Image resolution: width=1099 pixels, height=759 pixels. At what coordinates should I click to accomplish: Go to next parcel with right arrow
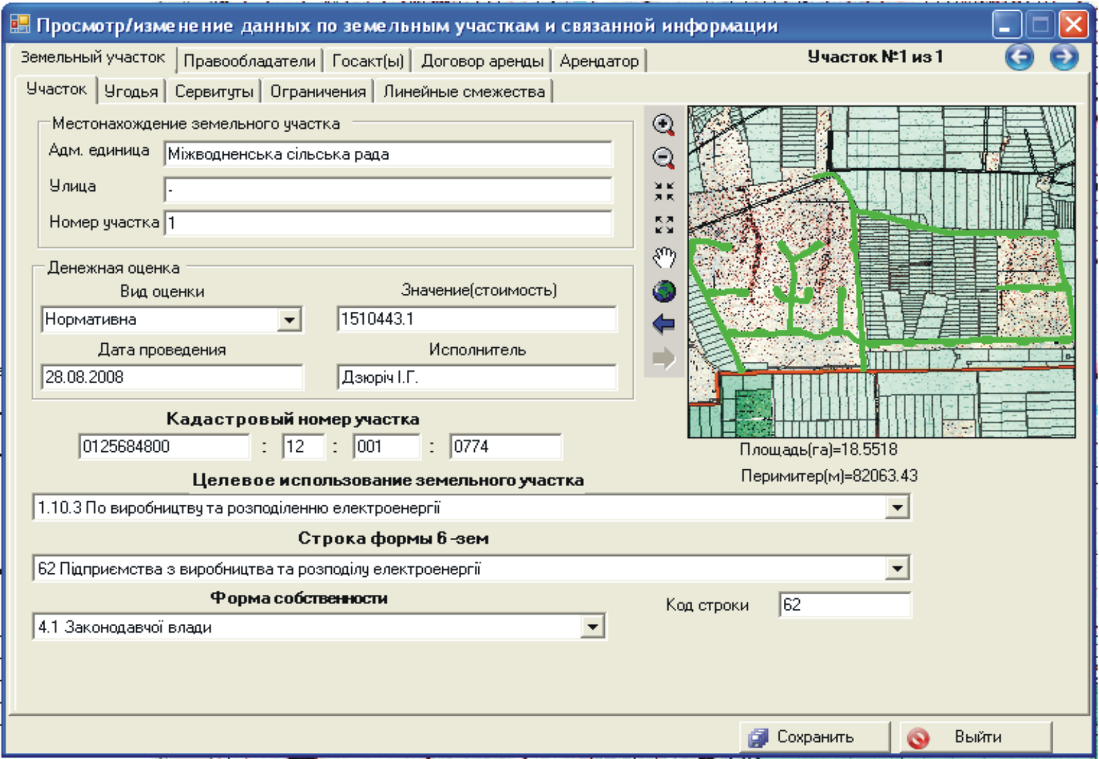[x=1063, y=57]
